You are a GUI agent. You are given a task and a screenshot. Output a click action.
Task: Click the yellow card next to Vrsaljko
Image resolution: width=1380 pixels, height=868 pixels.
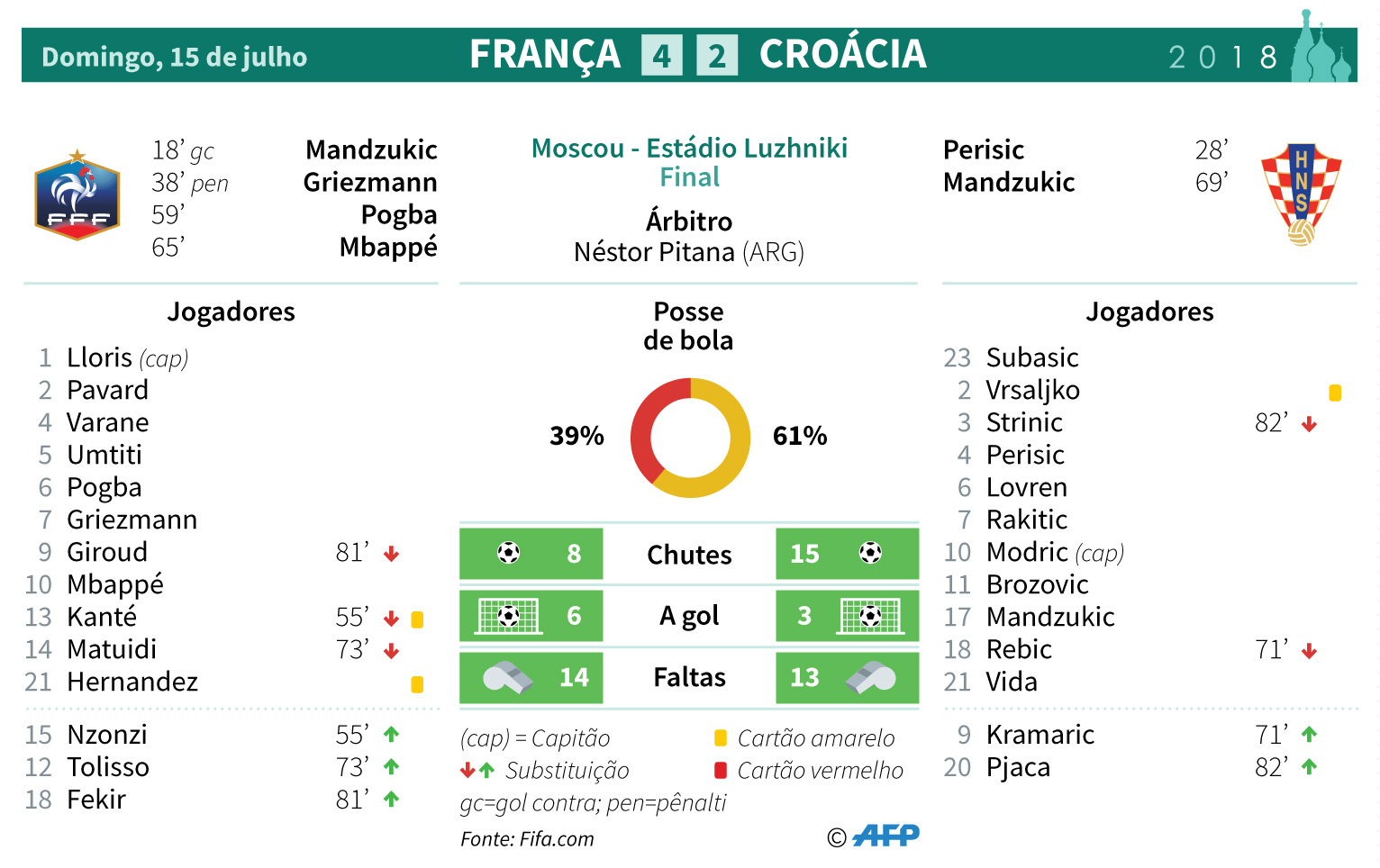pos(1335,393)
